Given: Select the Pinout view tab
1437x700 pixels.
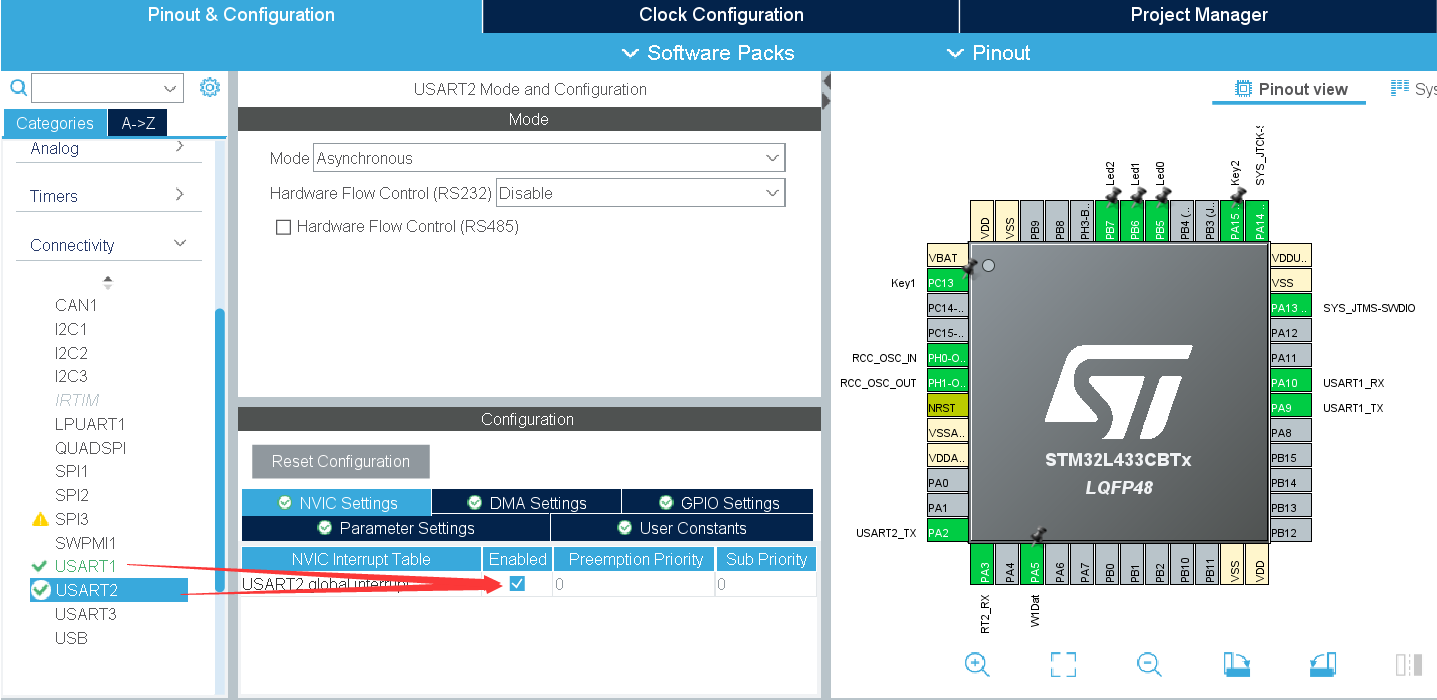Looking at the screenshot, I should coord(1292,89).
